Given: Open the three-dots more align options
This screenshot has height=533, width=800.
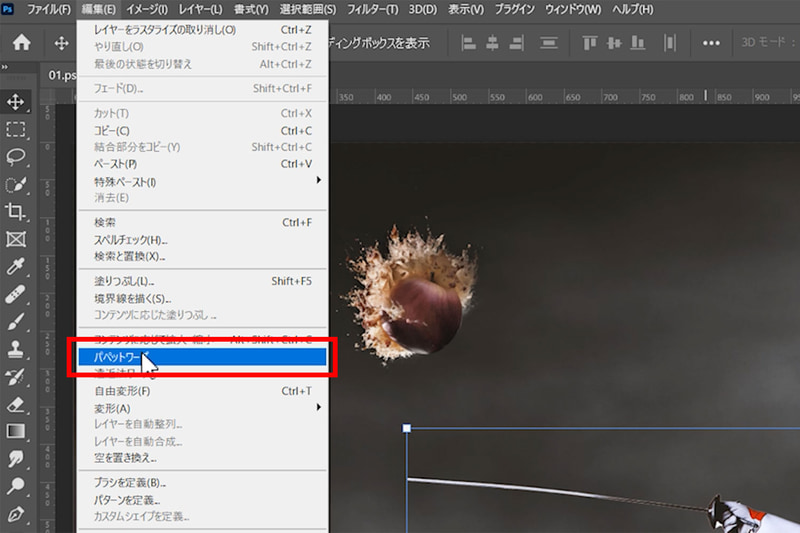Looking at the screenshot, I should pyautogui.click(x=711, y=43).
